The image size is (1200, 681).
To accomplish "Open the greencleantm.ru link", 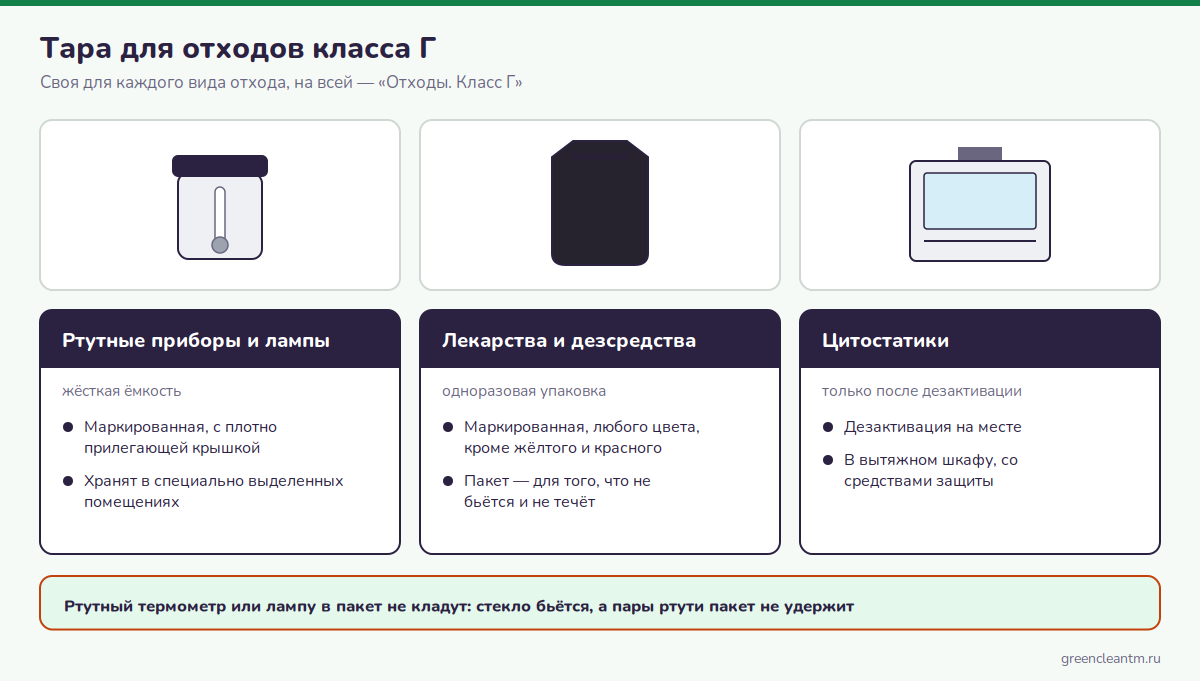I will (x=1111, y=659).
